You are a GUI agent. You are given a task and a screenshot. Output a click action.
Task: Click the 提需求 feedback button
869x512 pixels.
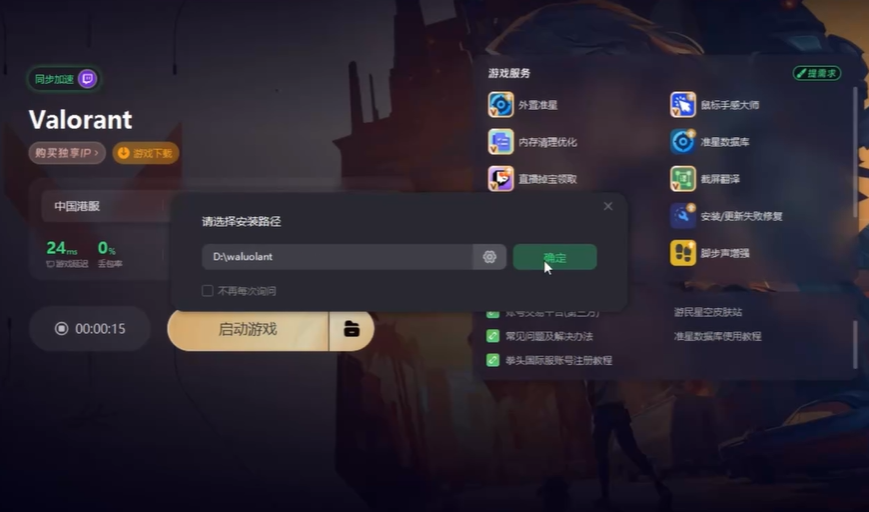point(817,73)
